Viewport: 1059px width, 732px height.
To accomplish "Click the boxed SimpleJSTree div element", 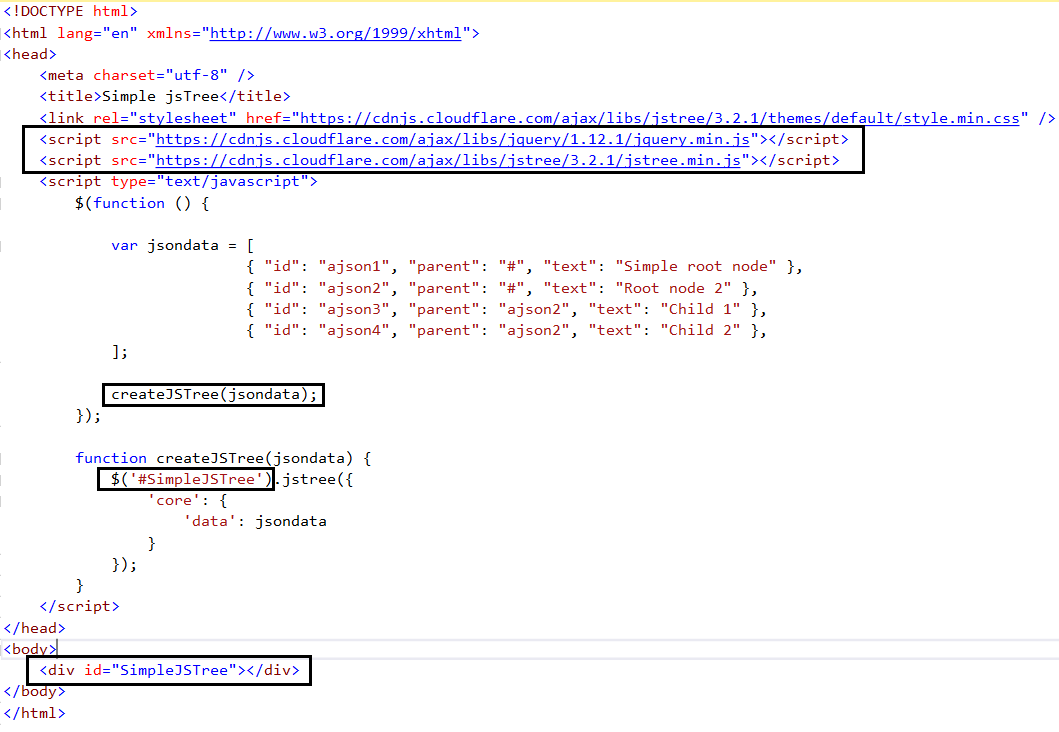I will [168, 670].
